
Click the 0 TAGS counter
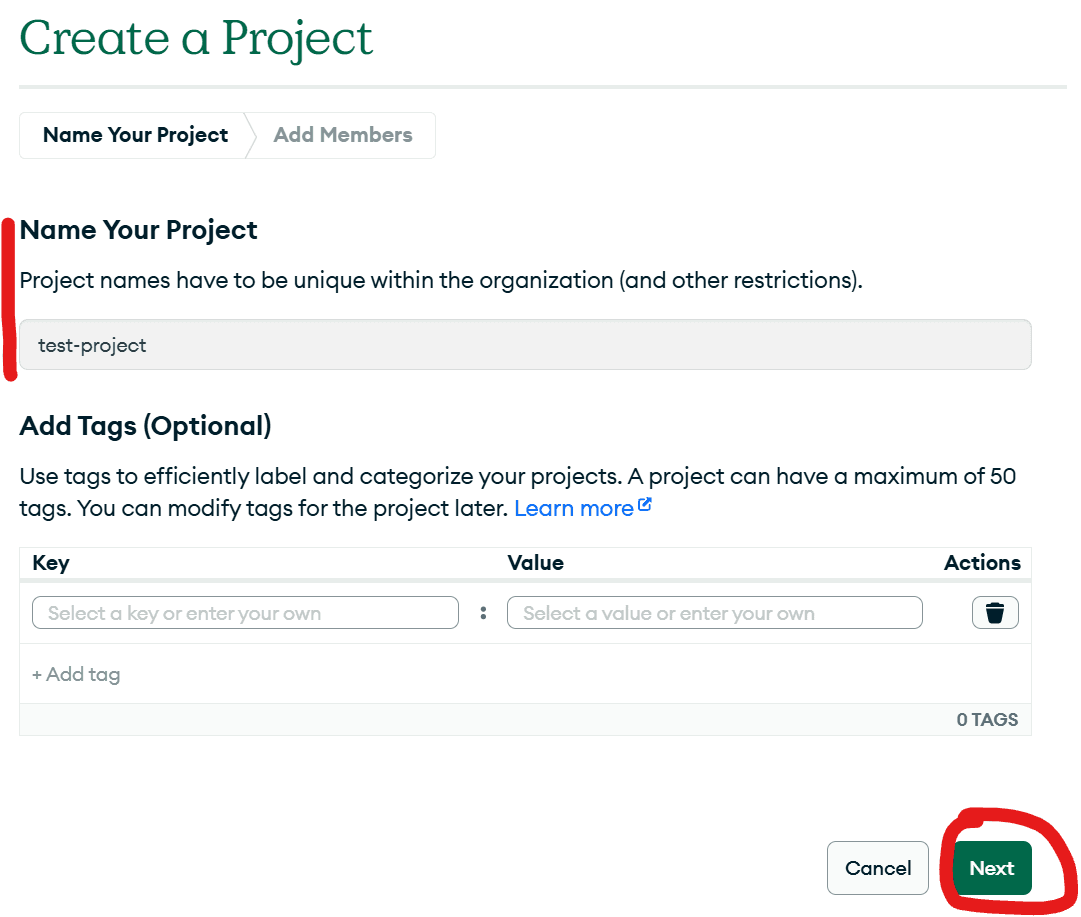[988, 719]
